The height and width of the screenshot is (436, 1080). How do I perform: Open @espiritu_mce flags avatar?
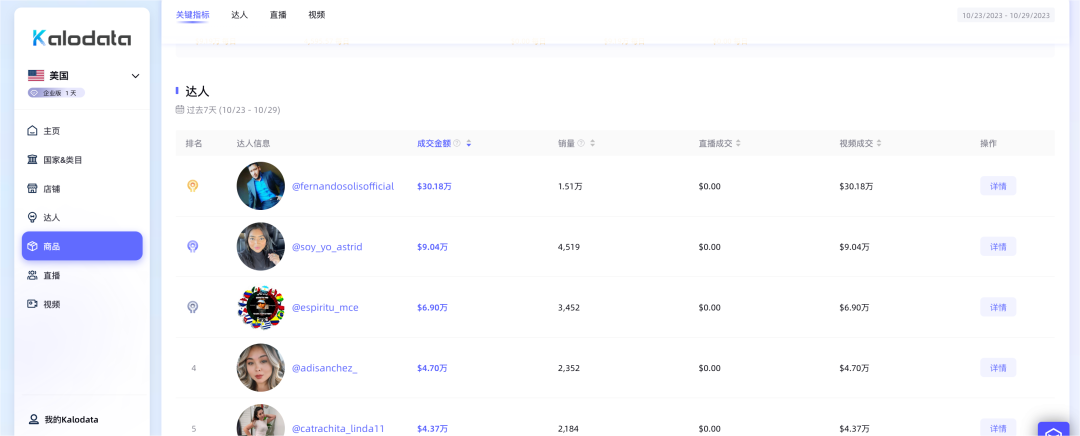[260, 307]
